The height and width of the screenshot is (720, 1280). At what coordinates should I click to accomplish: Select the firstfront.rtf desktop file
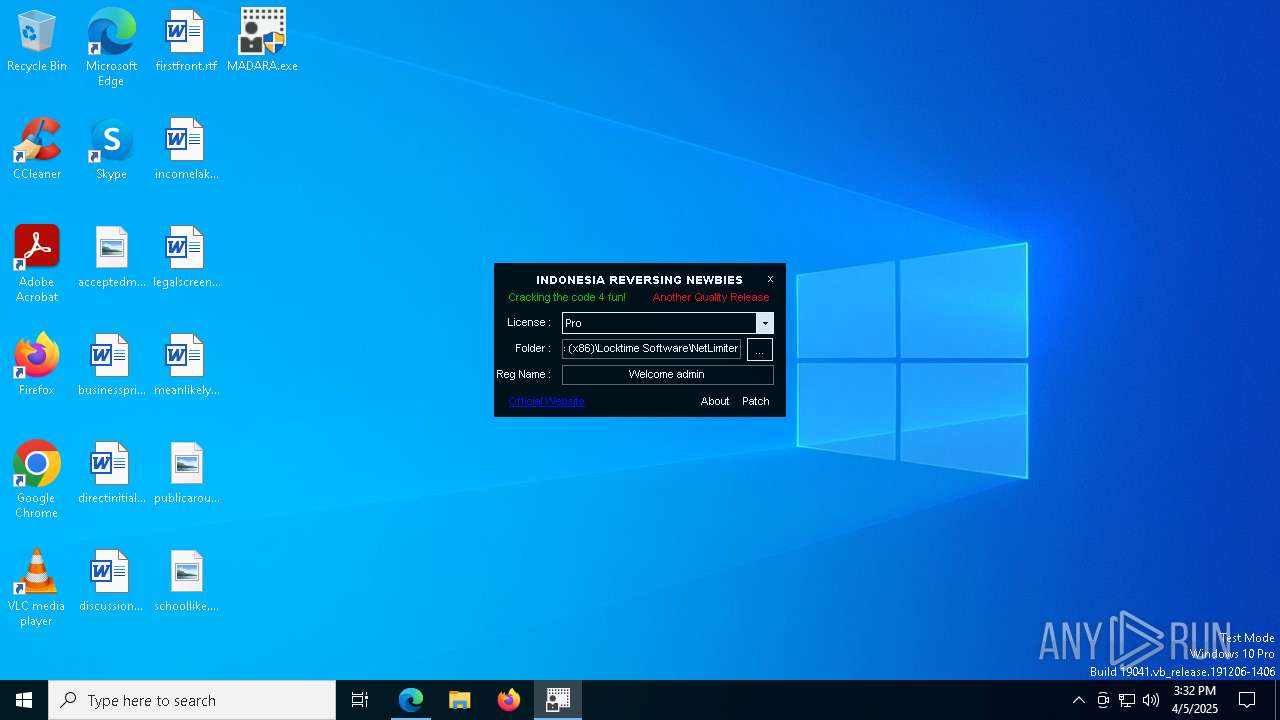coord(186,41)
